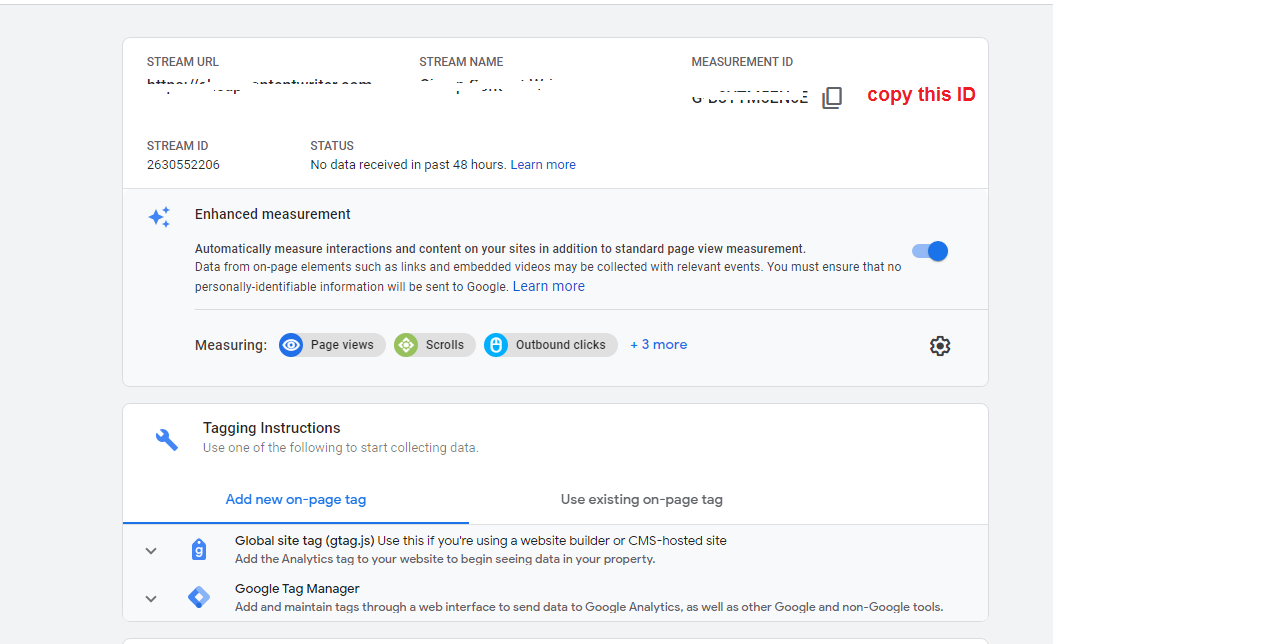
Task: Open the Enhanced measurement settings gear
Action: (x=940, y=346)
